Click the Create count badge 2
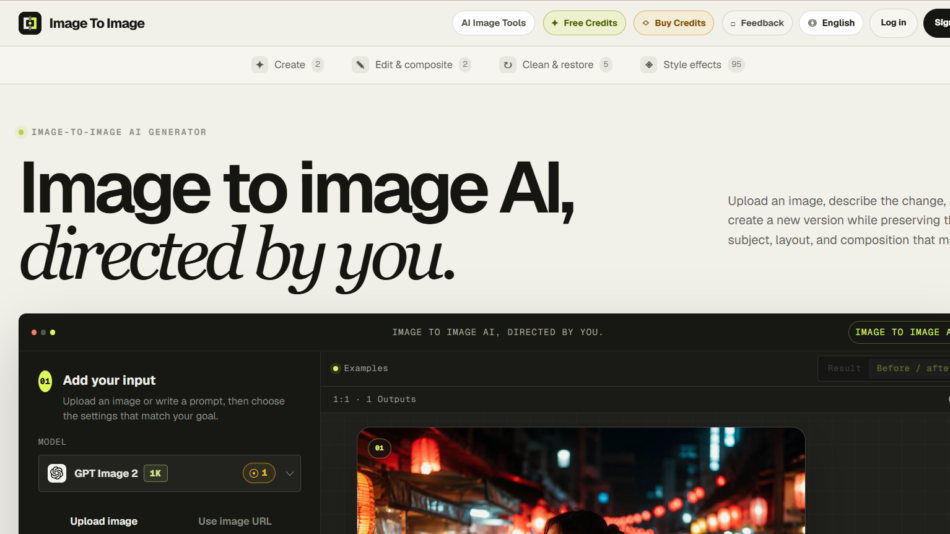This screenshot has height=534, width=950. point(317,64)
